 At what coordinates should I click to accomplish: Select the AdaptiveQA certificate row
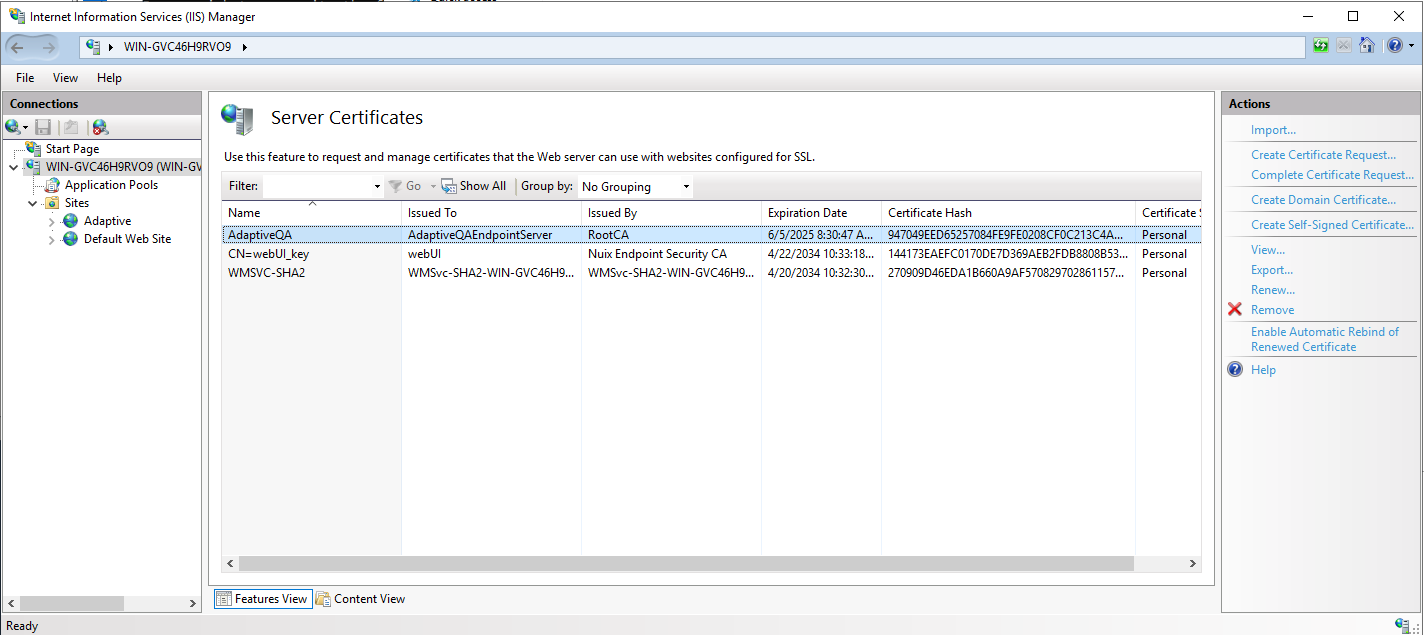[711, 235]
